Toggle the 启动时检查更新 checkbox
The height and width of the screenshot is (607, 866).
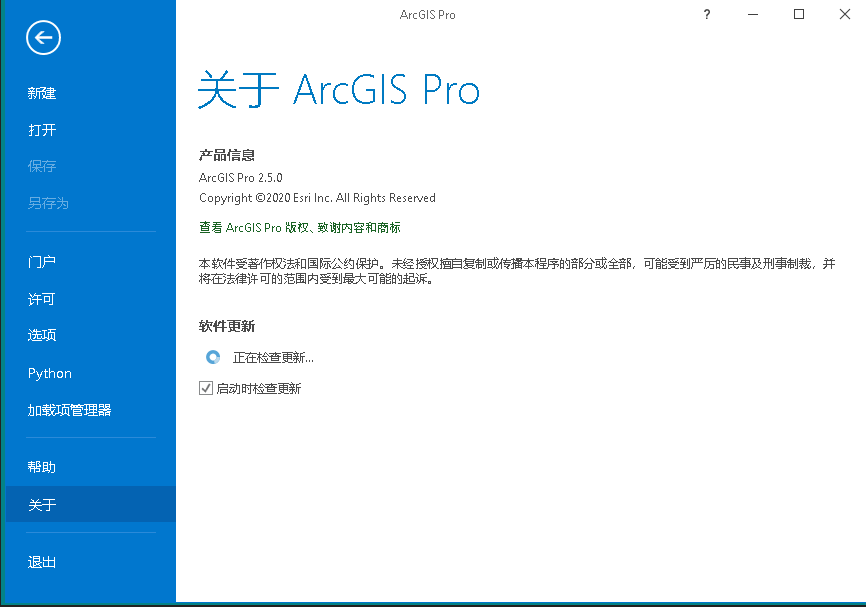tap(206, 388)
